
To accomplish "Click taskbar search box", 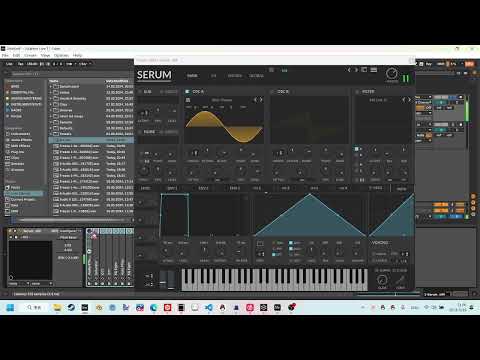I will [x=35, y=307].
